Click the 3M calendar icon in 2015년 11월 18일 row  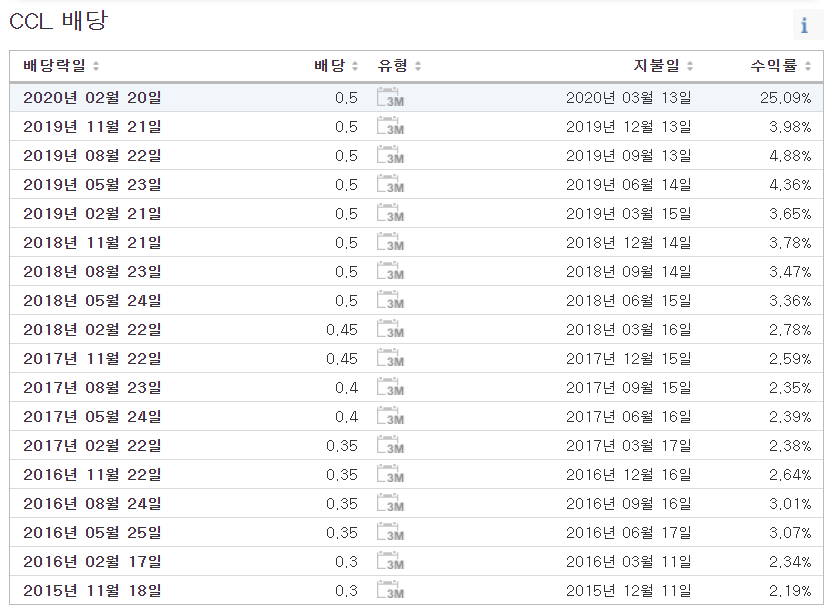(390, 590)
